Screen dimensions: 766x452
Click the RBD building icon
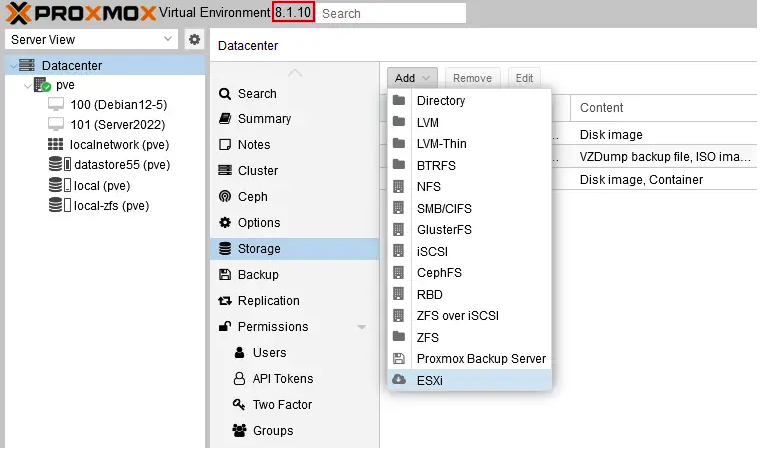pos(399,294)
